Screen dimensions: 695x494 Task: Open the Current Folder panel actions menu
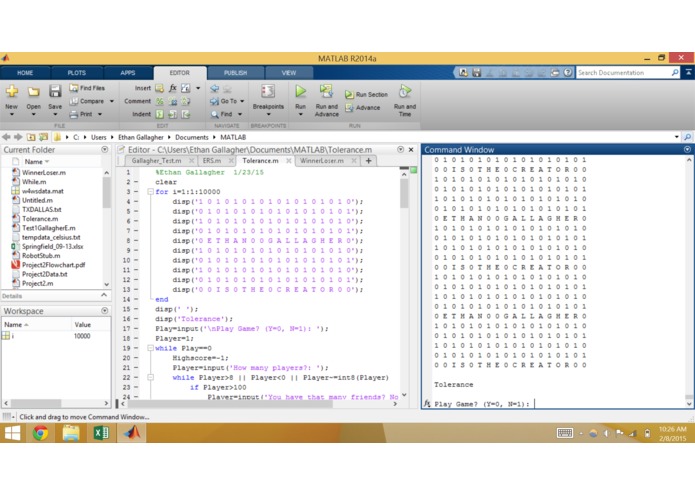105,150
